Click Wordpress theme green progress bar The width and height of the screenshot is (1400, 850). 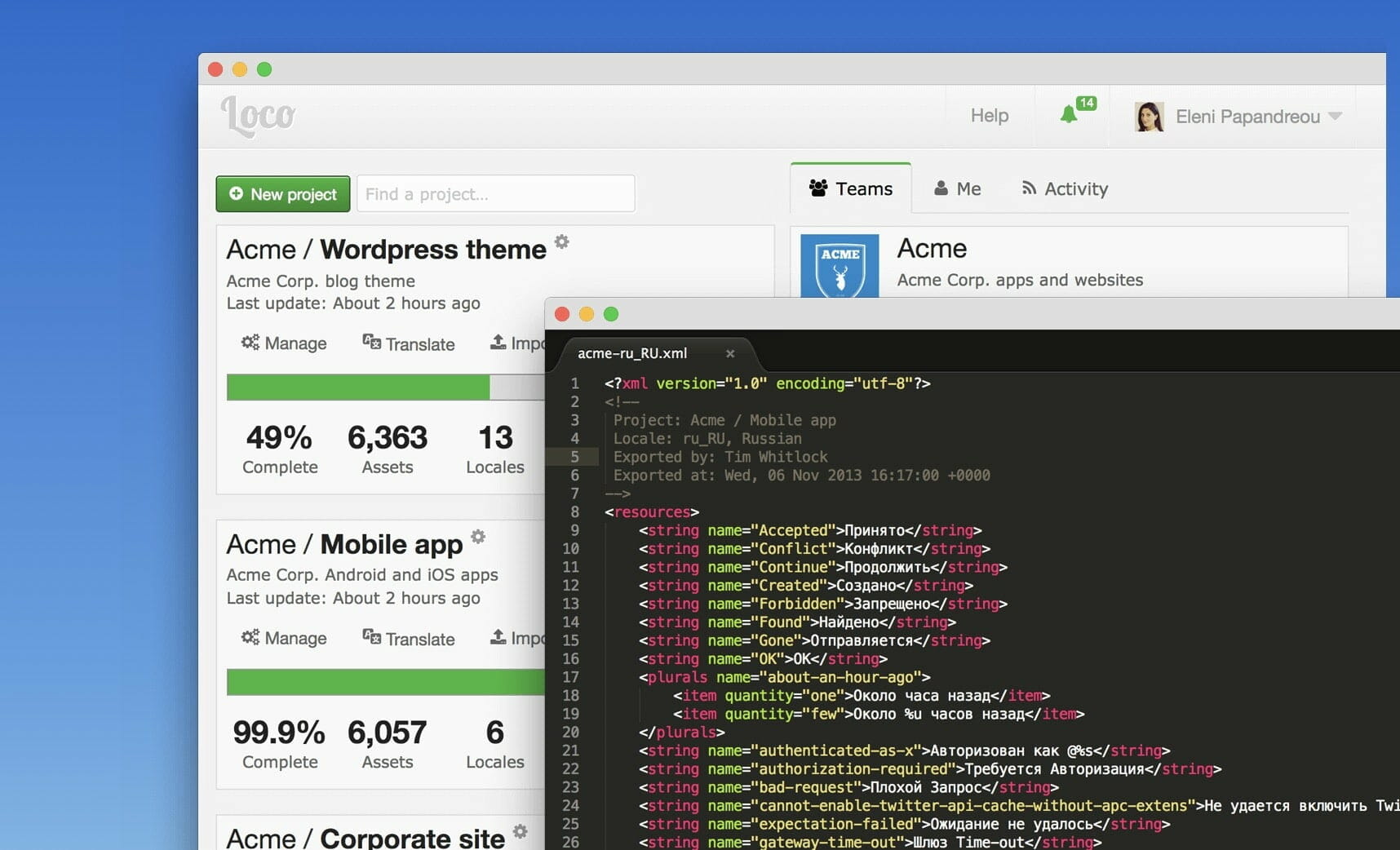358,387
